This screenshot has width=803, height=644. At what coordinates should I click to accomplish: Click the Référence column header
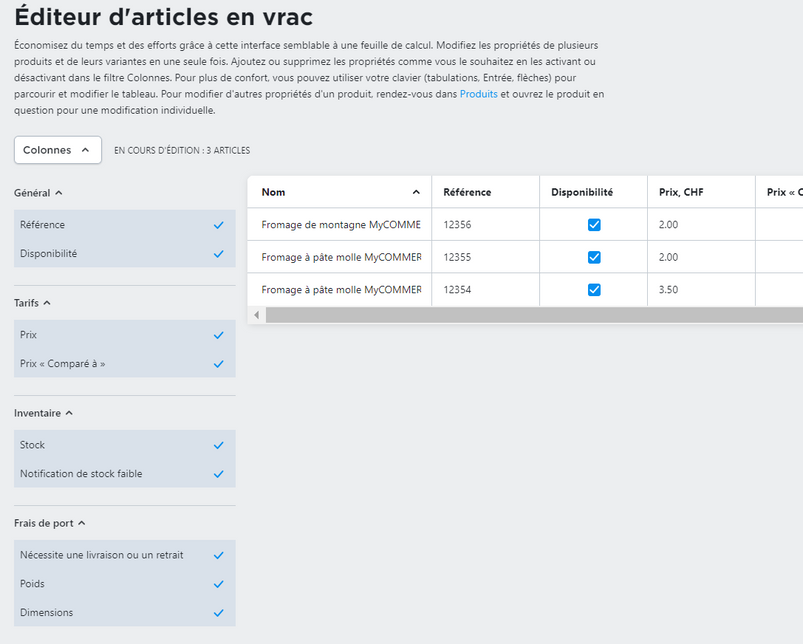tap(485, 192)
